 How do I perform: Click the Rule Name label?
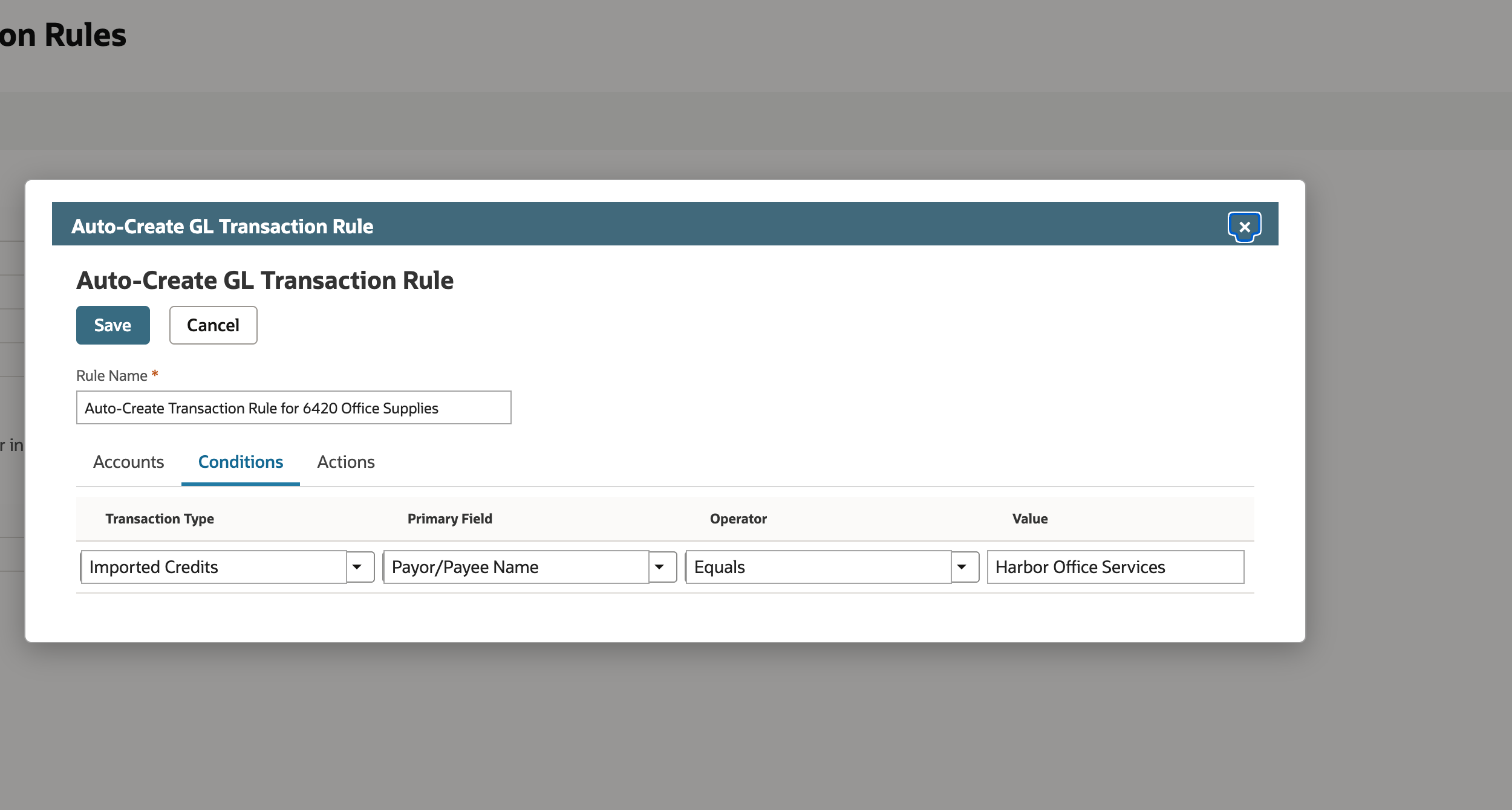[112, 375]
